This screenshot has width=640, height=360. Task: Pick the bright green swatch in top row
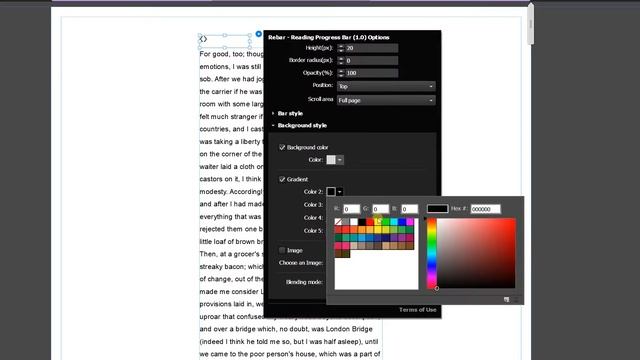[x=386, y=222]
